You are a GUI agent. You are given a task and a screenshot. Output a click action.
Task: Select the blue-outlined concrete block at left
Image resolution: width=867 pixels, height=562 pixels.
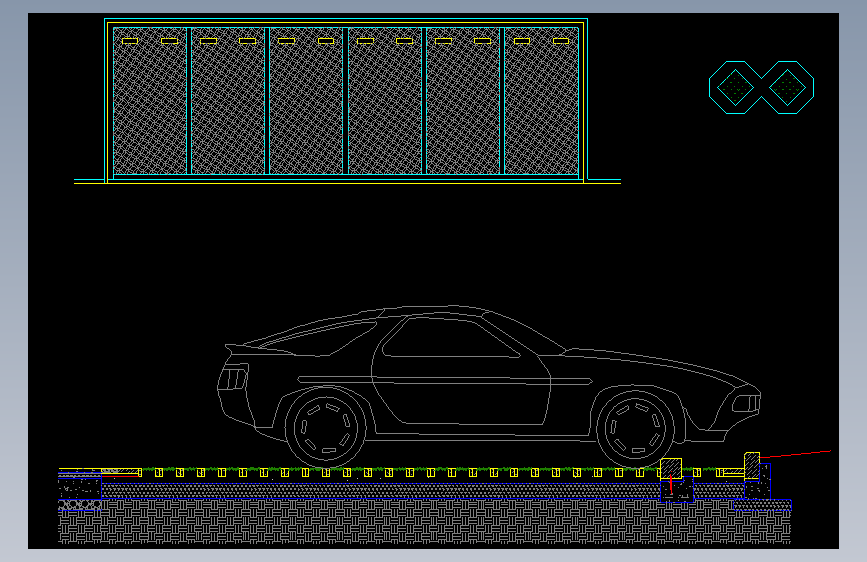coord(80,488)
